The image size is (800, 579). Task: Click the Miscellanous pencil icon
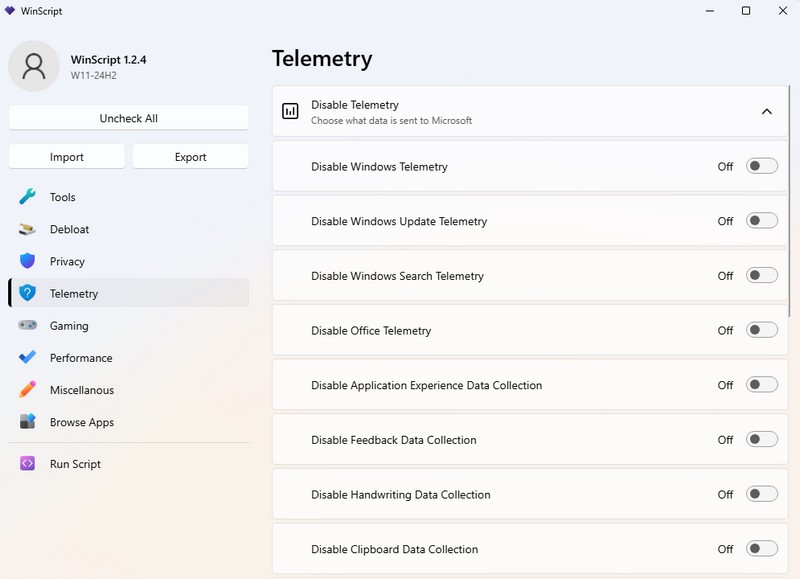28,390
